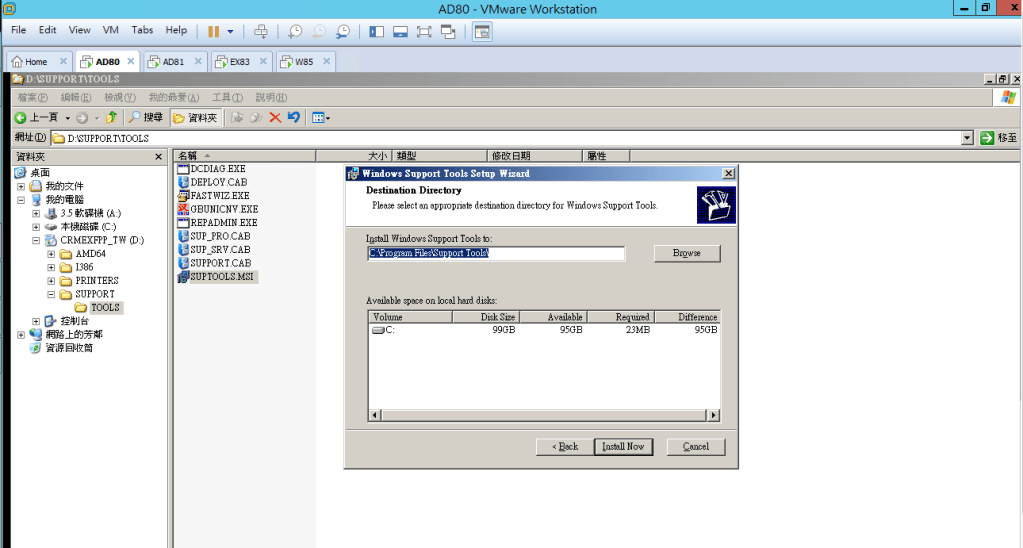This screenshot has height=548, width=1023.
Task: Open the snapshot manager icon
Action: [x=343, y=31]
